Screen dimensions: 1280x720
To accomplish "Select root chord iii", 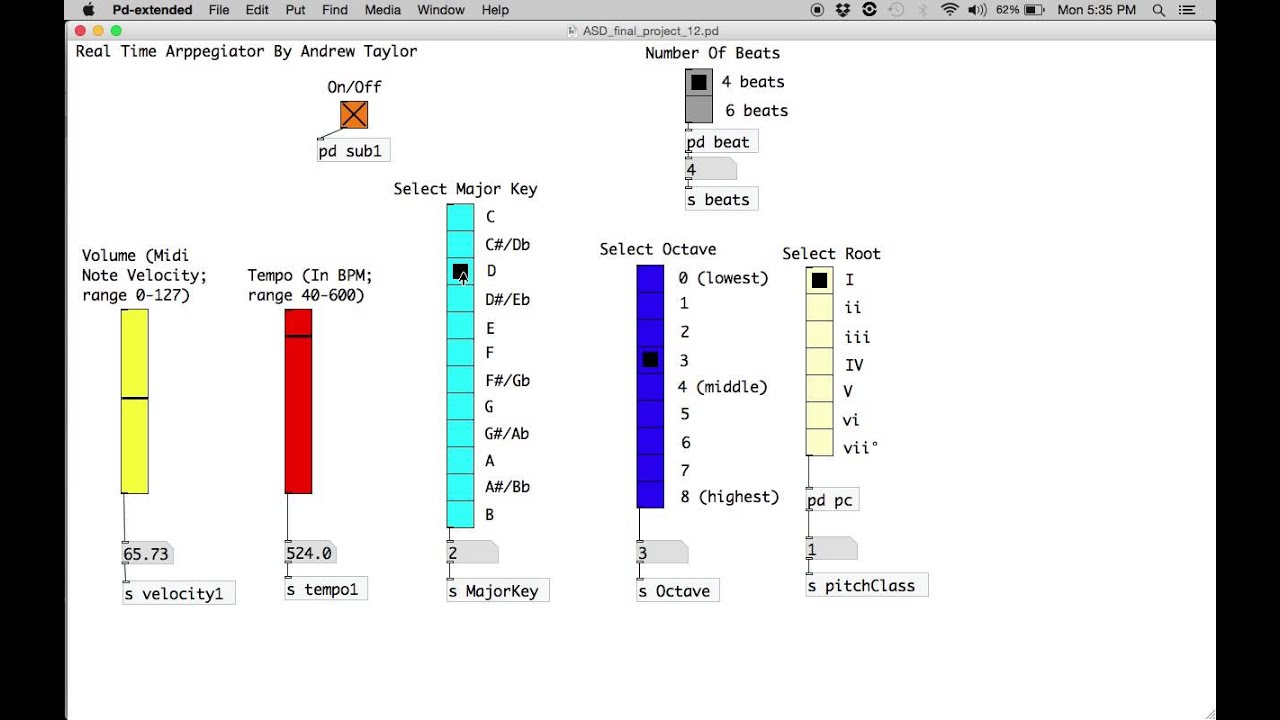I will [x=820, y=334].
